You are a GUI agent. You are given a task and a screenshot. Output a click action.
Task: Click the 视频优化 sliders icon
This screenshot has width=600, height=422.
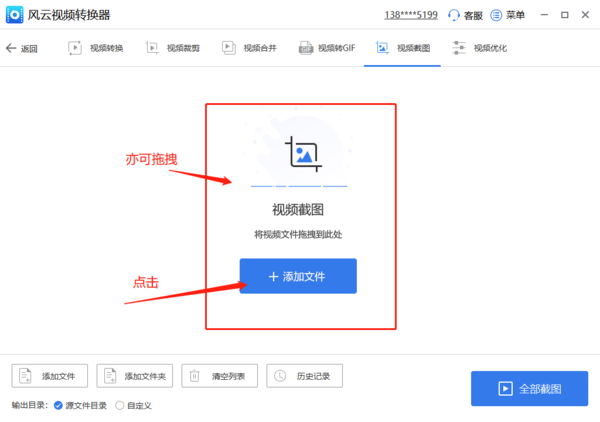coord(459,48)
